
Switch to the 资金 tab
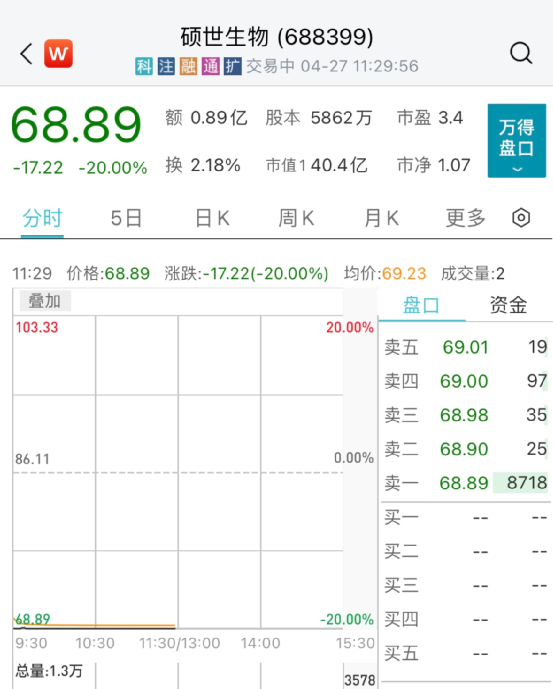coord(508,305)
